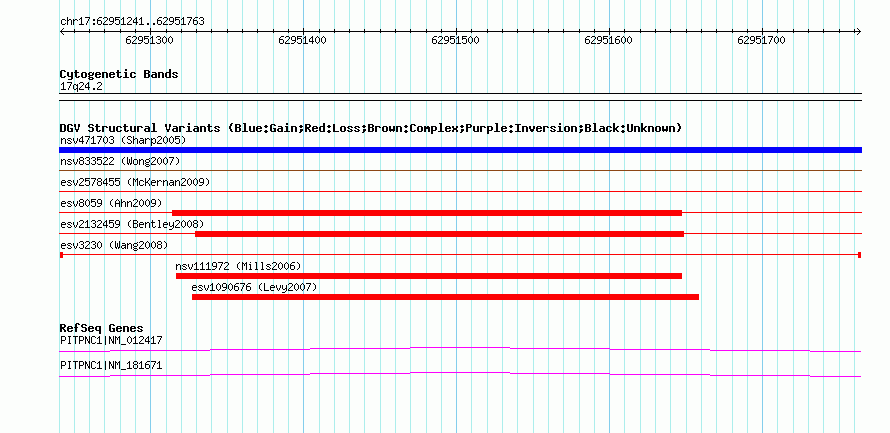
Task: Click the PITPNC1|NM_181671 gene label
Action: pyautogui.click(x=111, y=365)
